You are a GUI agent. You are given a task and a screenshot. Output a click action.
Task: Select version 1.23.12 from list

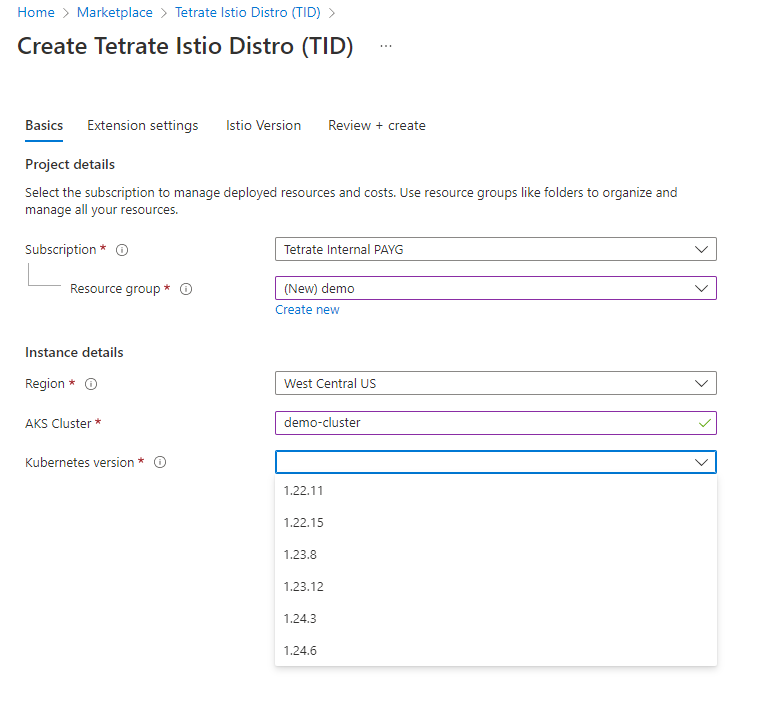click(304, 587)
